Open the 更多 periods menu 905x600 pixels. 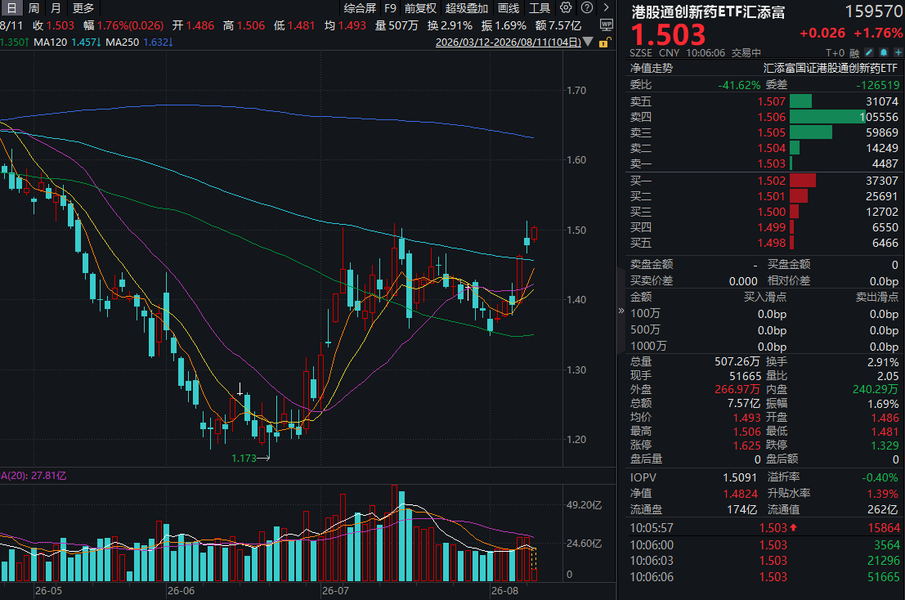[83, 8]
